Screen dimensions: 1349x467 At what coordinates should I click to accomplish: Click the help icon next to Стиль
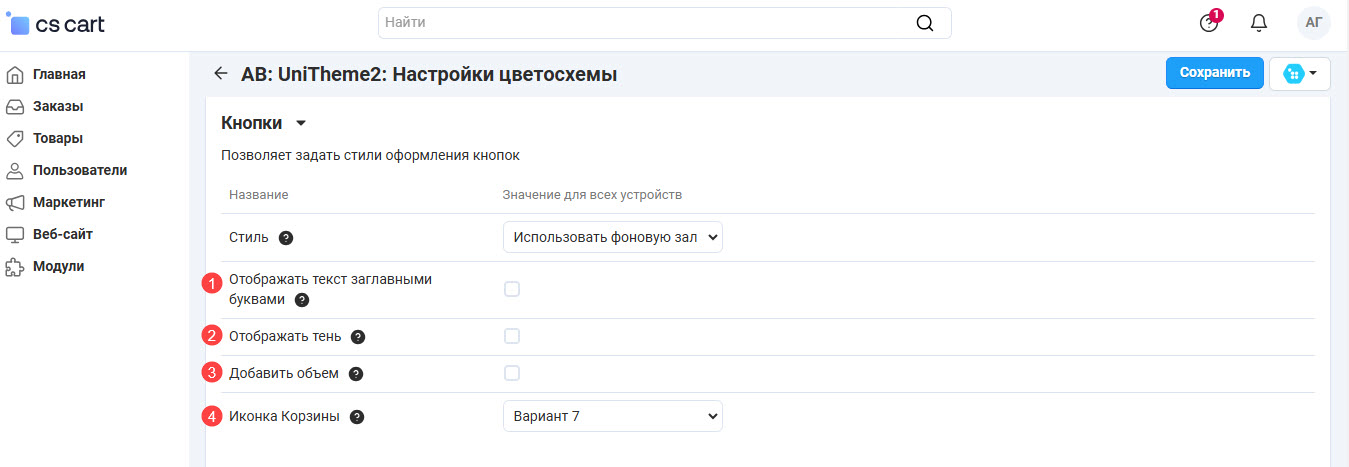pos(286,238)
